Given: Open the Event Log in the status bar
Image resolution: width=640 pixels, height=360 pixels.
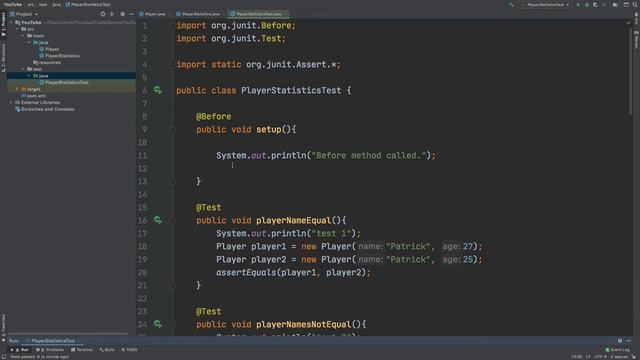Looking at the screenshot, I should pos(618,350).
